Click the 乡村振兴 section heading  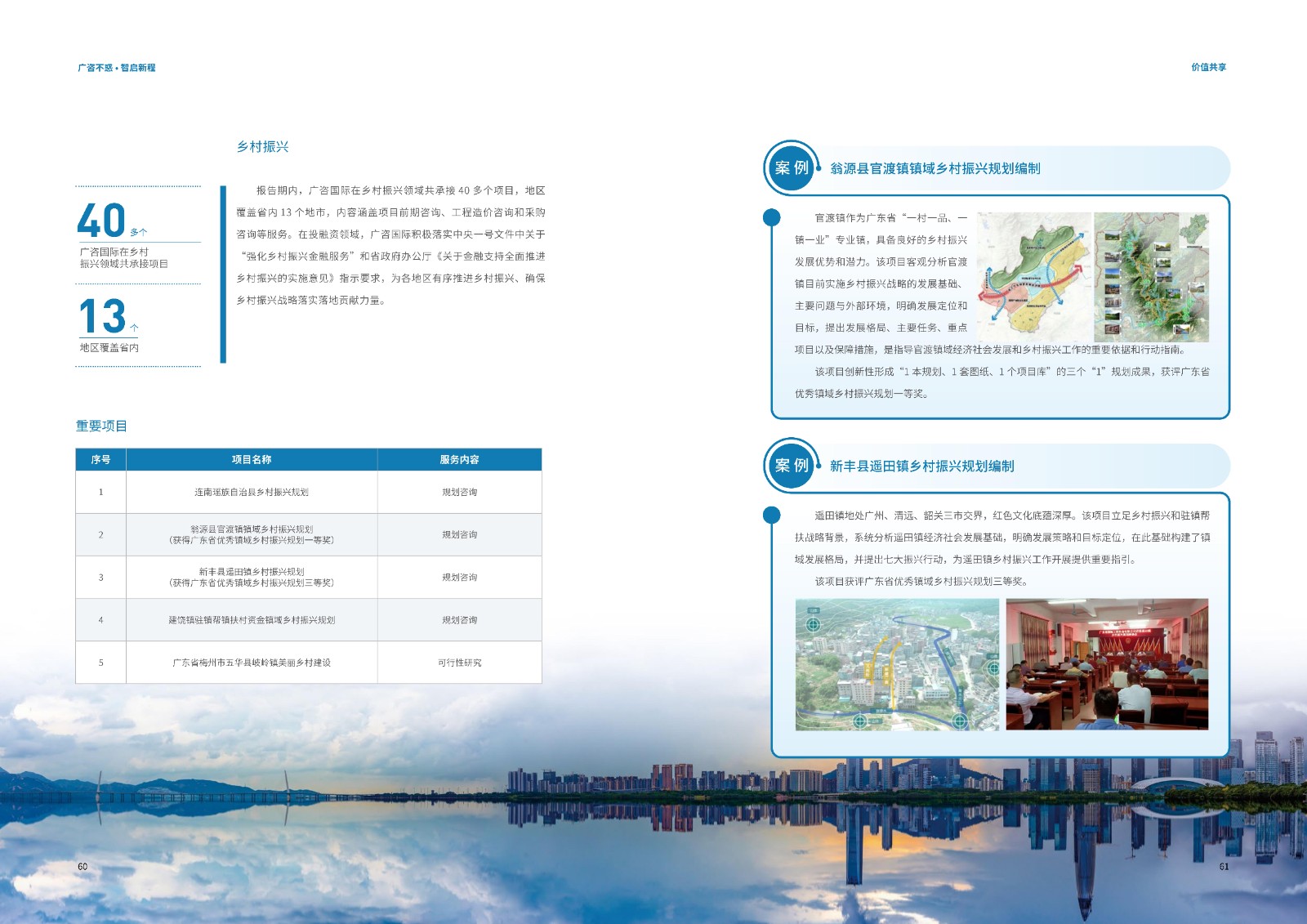pyautogui.click(x=262, y=147)
